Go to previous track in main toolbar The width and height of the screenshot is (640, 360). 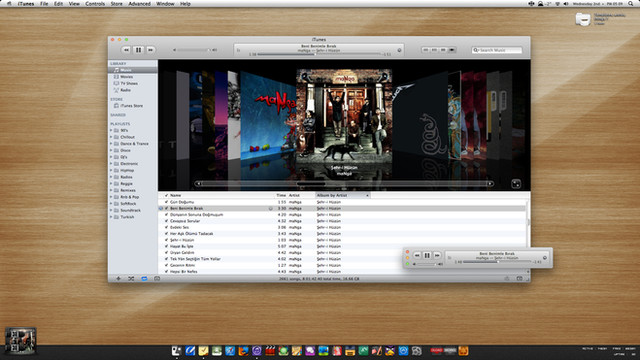126,50
